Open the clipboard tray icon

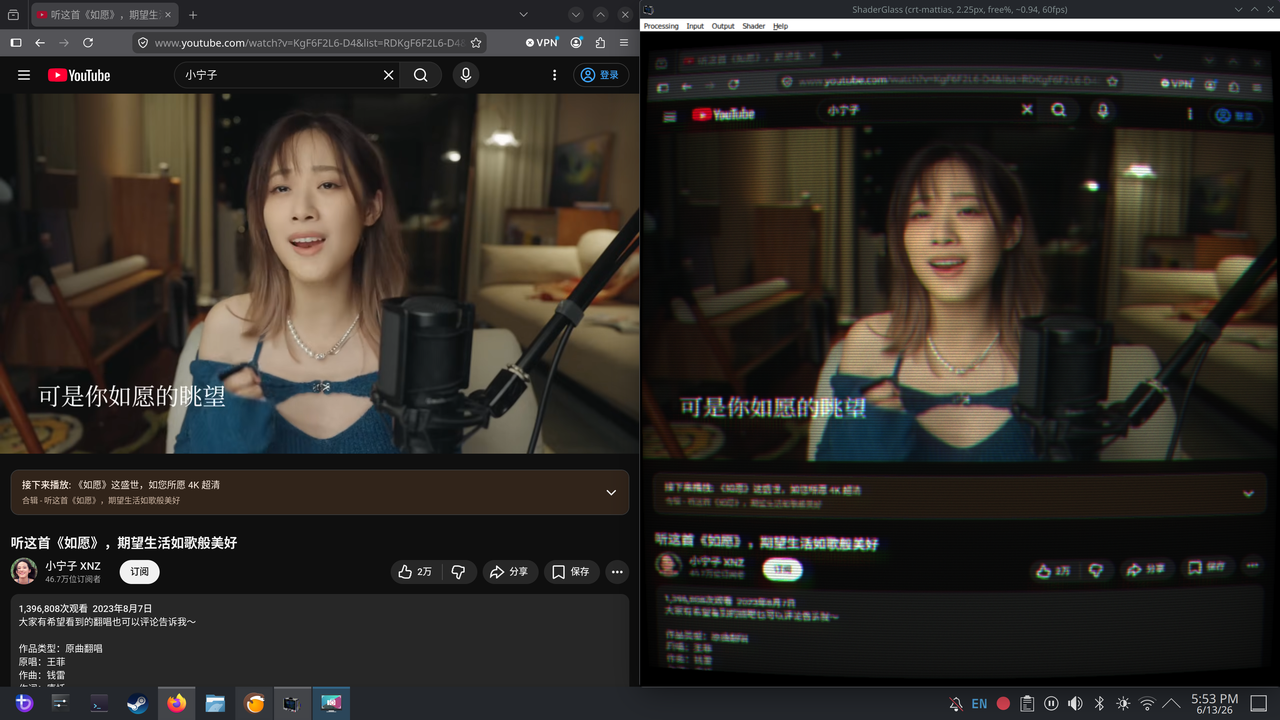(1027, 703)
